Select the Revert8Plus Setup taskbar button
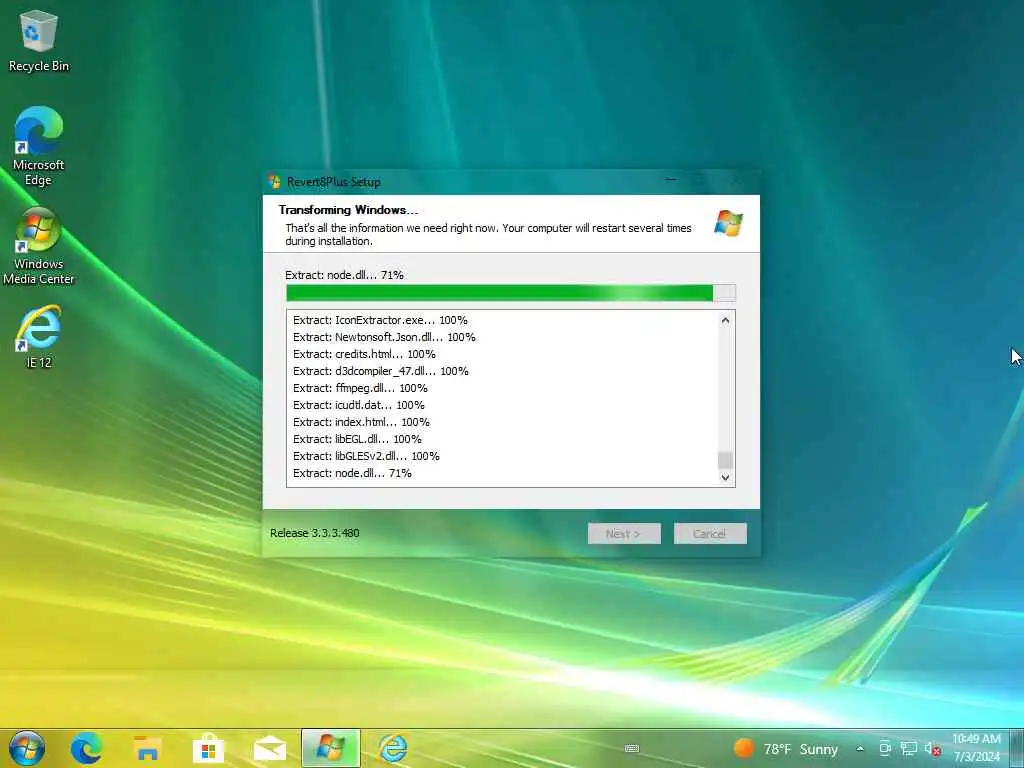This screenshot has height=768, width=1024. (x=330, y=748)
